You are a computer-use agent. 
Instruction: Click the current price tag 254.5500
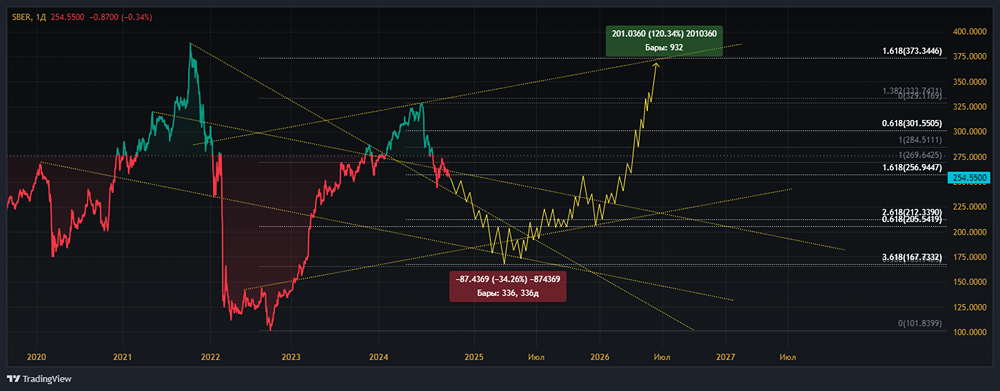click(x=968, y=179)
